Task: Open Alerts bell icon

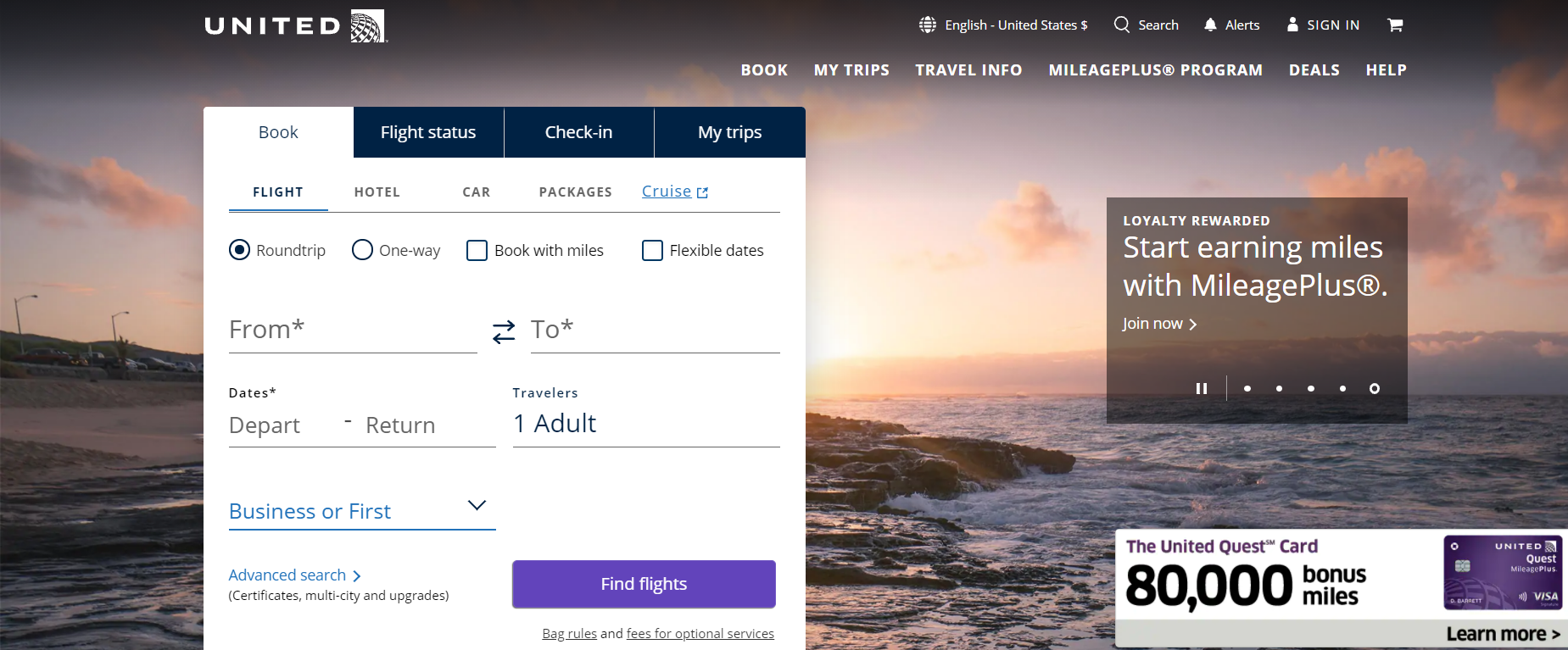Action: click(1210, 25)
